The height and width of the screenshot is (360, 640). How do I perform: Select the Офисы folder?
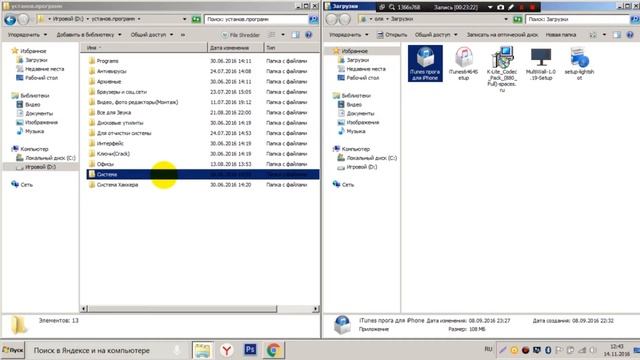pyautogui.click(x=105, y=164)
